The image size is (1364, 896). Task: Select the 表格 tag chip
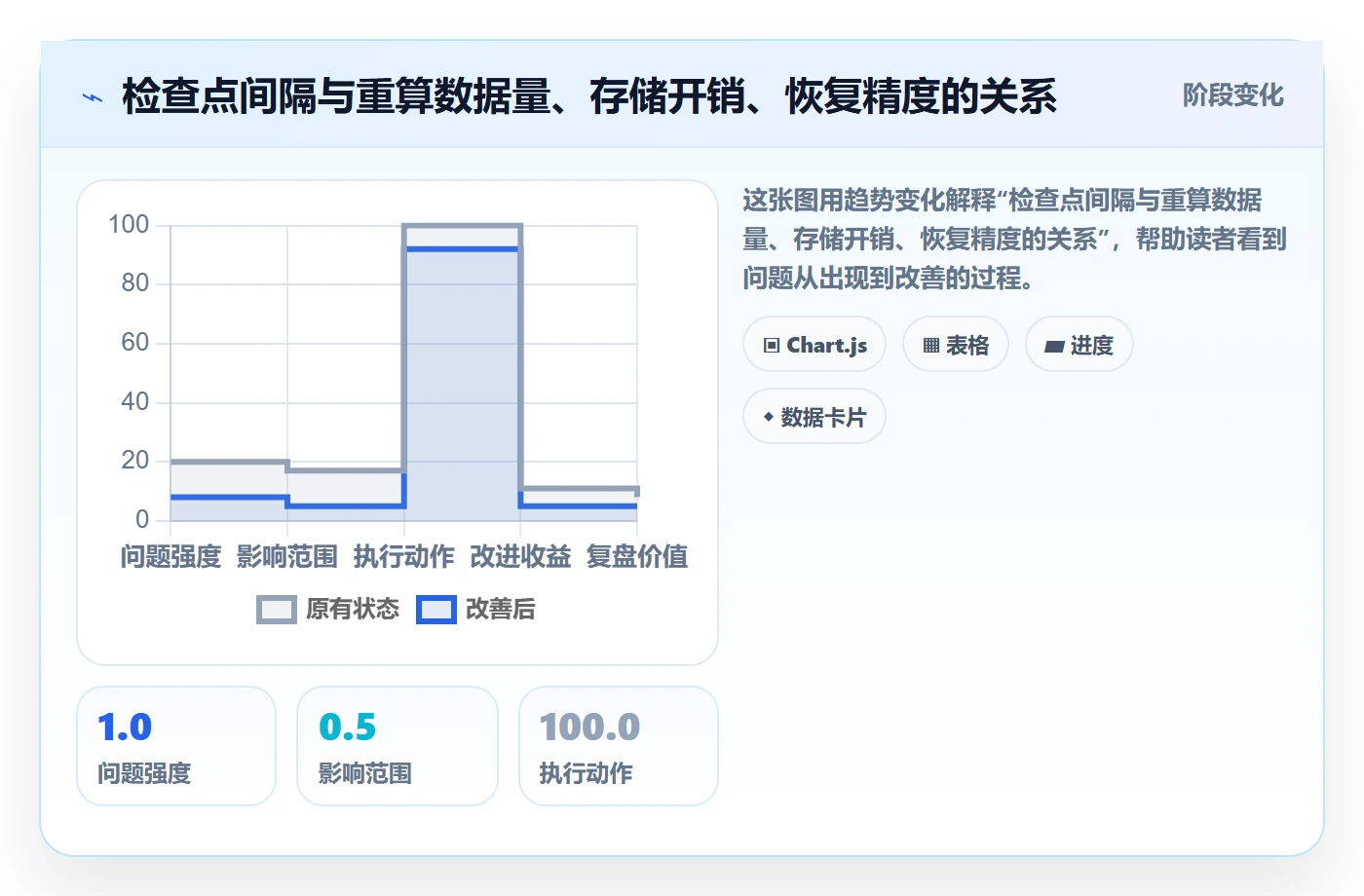click(x=955, y=345)
